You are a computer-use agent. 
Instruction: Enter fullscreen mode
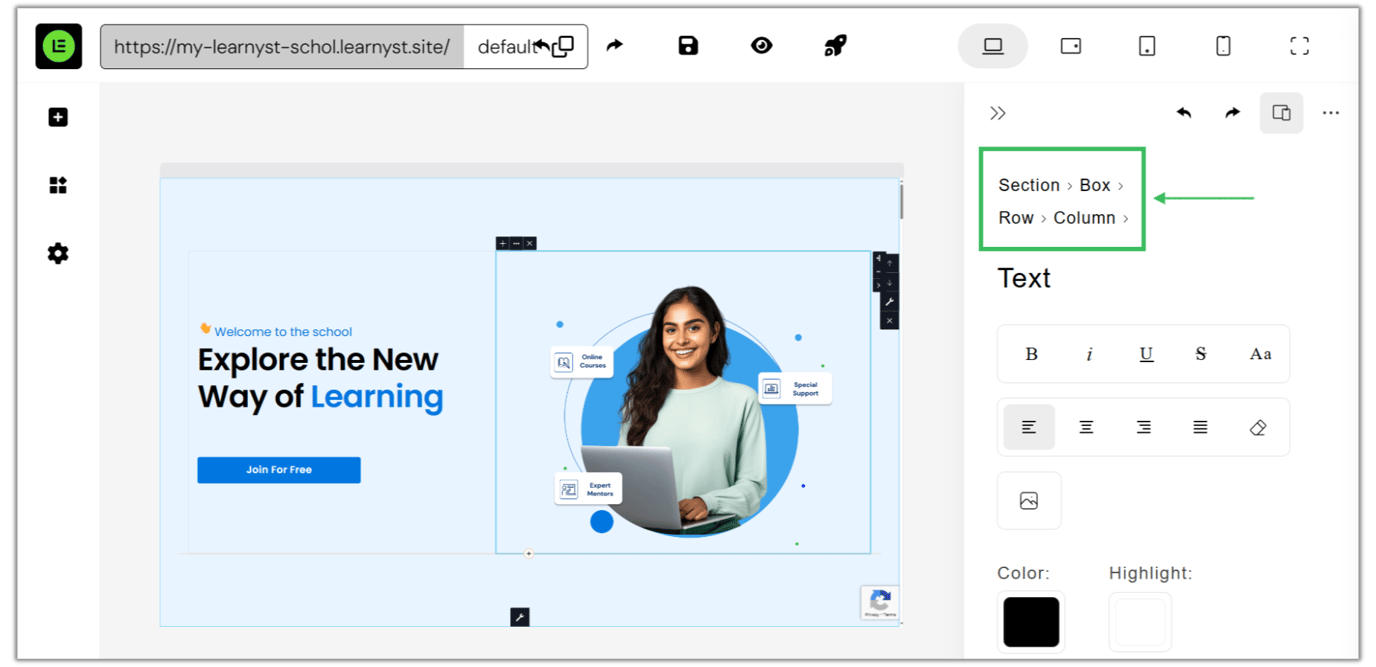point(1299,46)
